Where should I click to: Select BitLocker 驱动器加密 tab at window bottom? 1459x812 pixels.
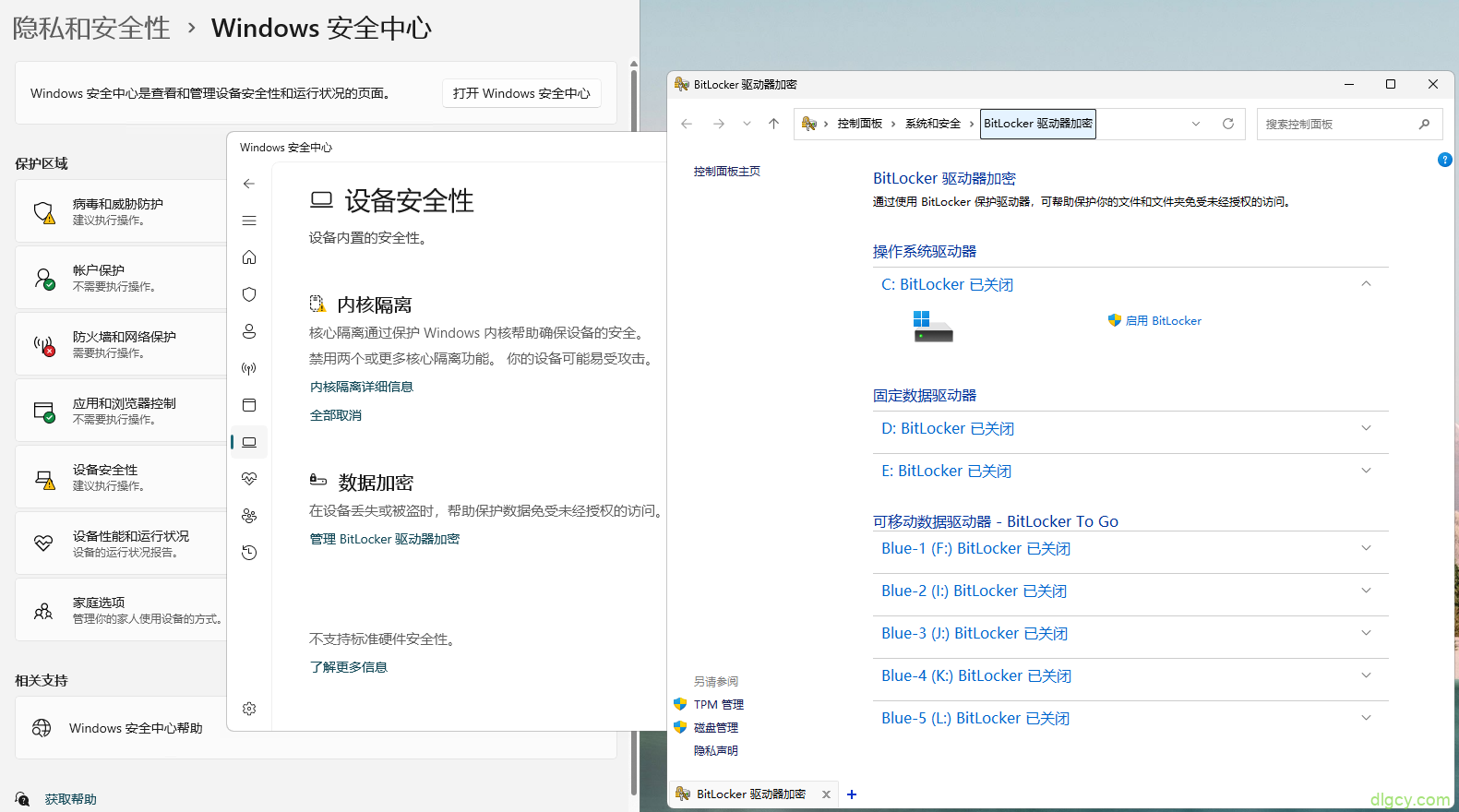pos(751,794)
